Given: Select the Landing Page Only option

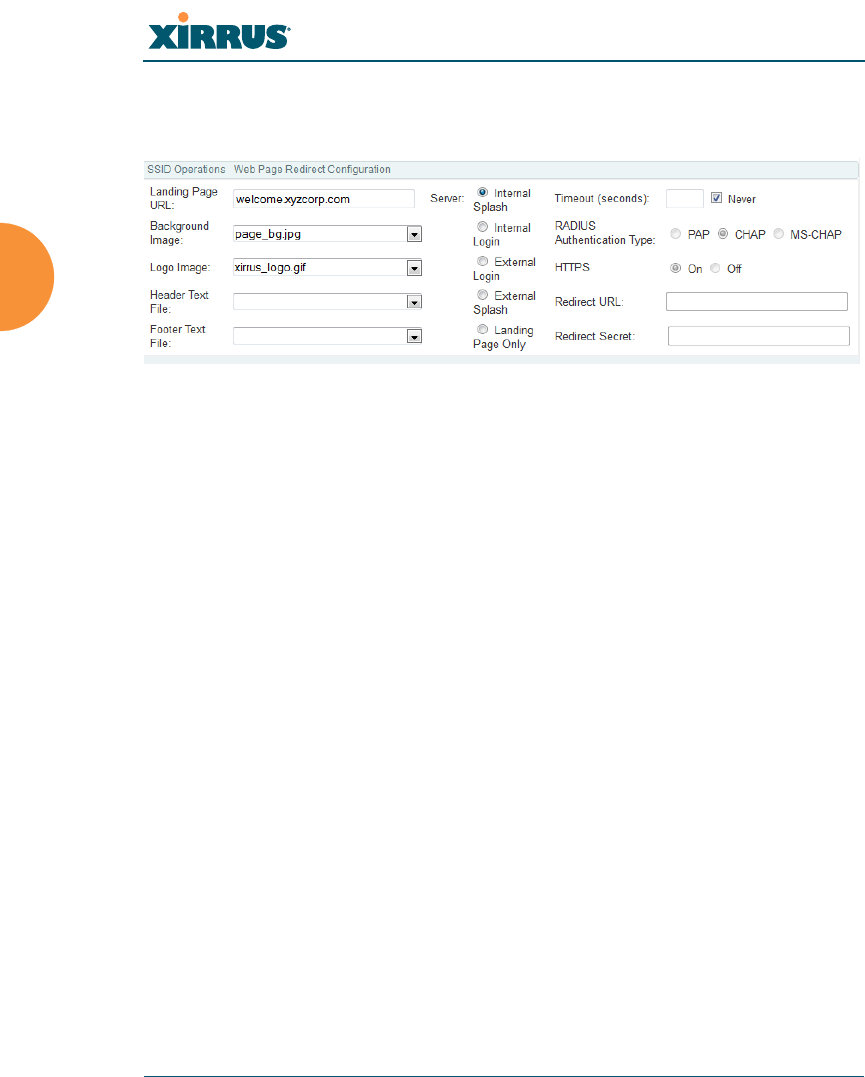Looking at the screenshot, I should [483, 329].
